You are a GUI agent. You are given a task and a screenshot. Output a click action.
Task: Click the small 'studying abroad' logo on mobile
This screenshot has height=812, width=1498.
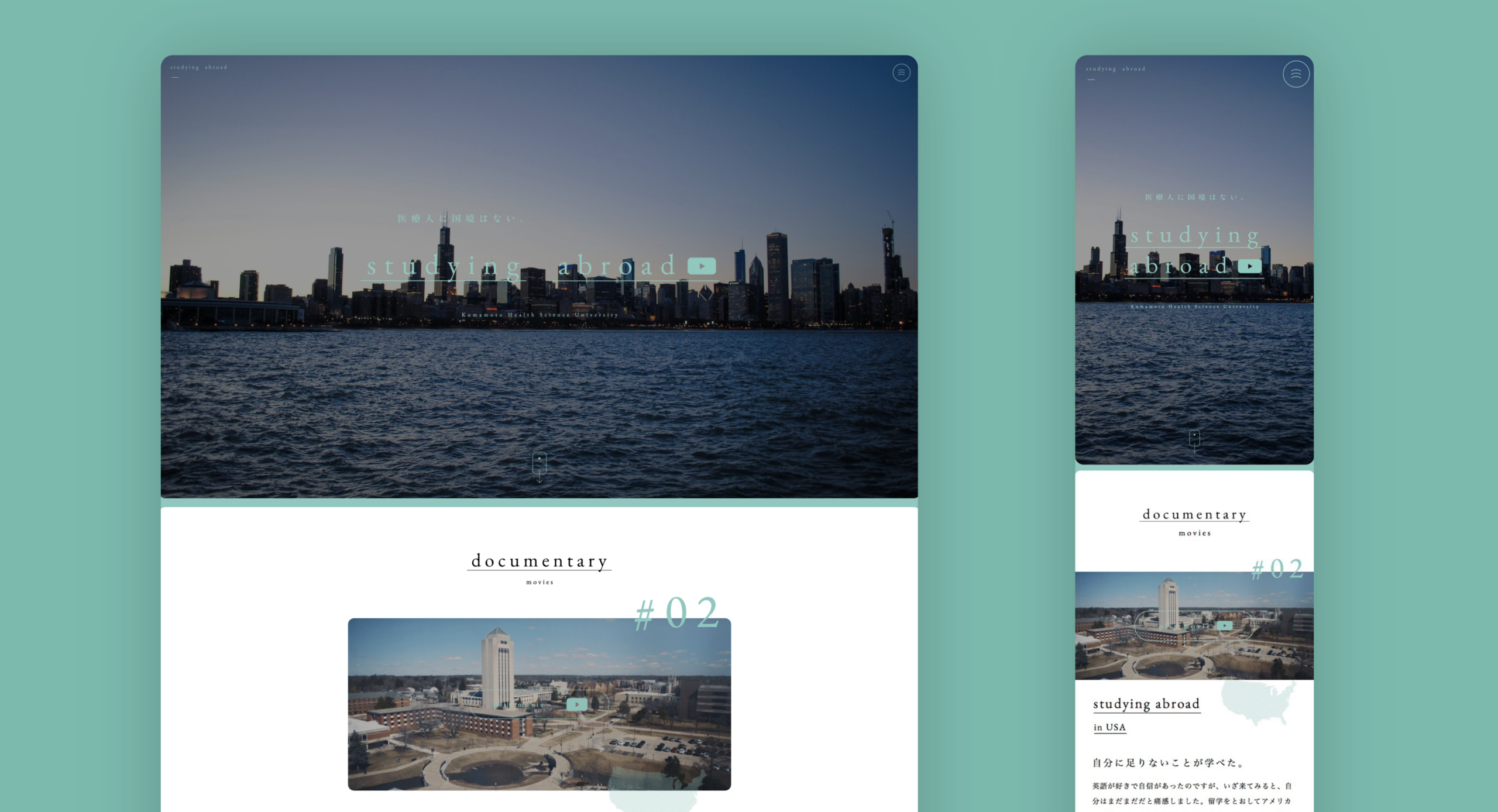(x=1115, y=69)
